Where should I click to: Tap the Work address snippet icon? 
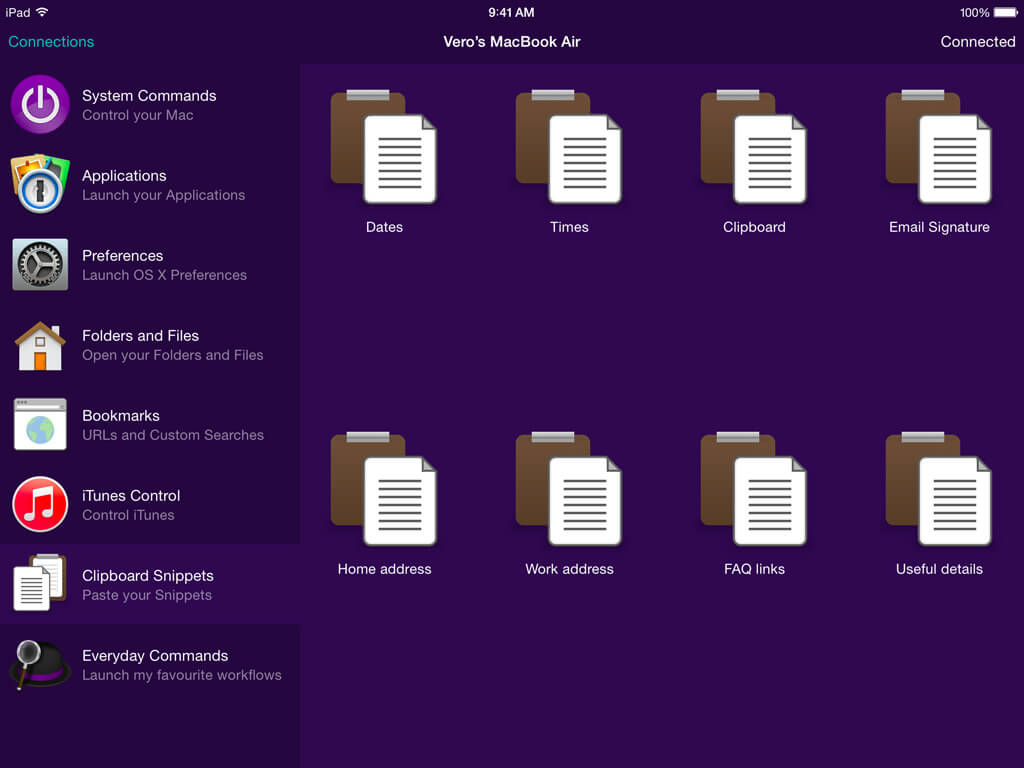pos(569,490)
